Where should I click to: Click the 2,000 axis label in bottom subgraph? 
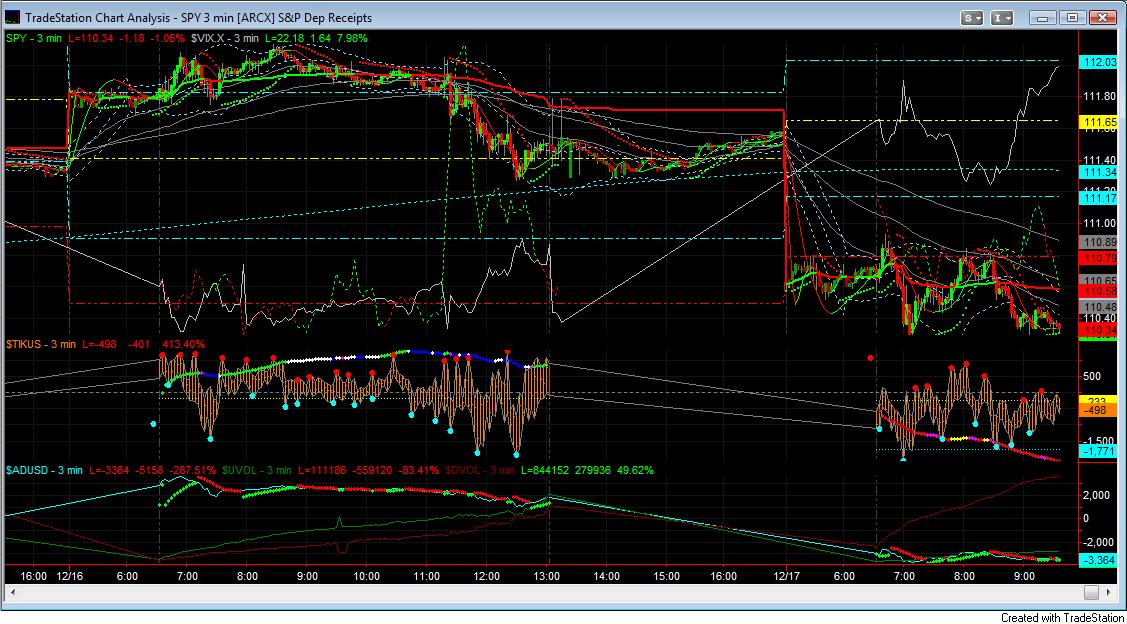(1098, 495)
